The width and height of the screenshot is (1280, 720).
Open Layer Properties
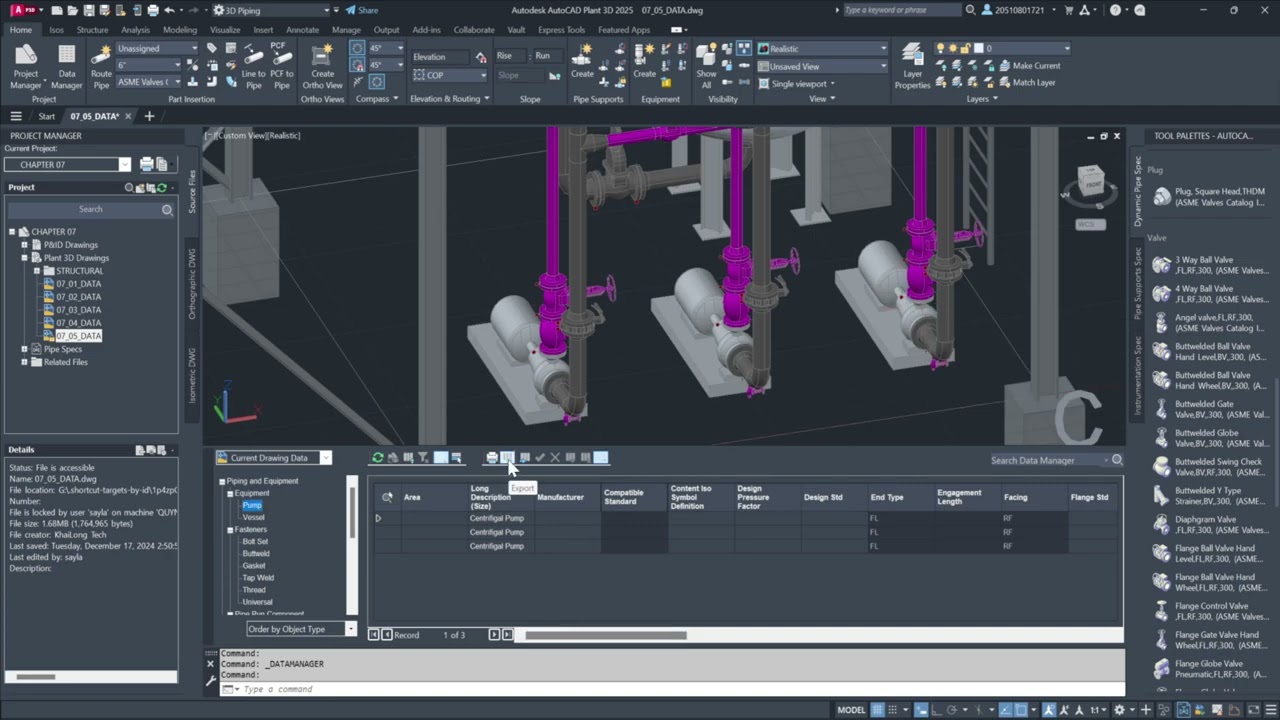tap(912, 66)
